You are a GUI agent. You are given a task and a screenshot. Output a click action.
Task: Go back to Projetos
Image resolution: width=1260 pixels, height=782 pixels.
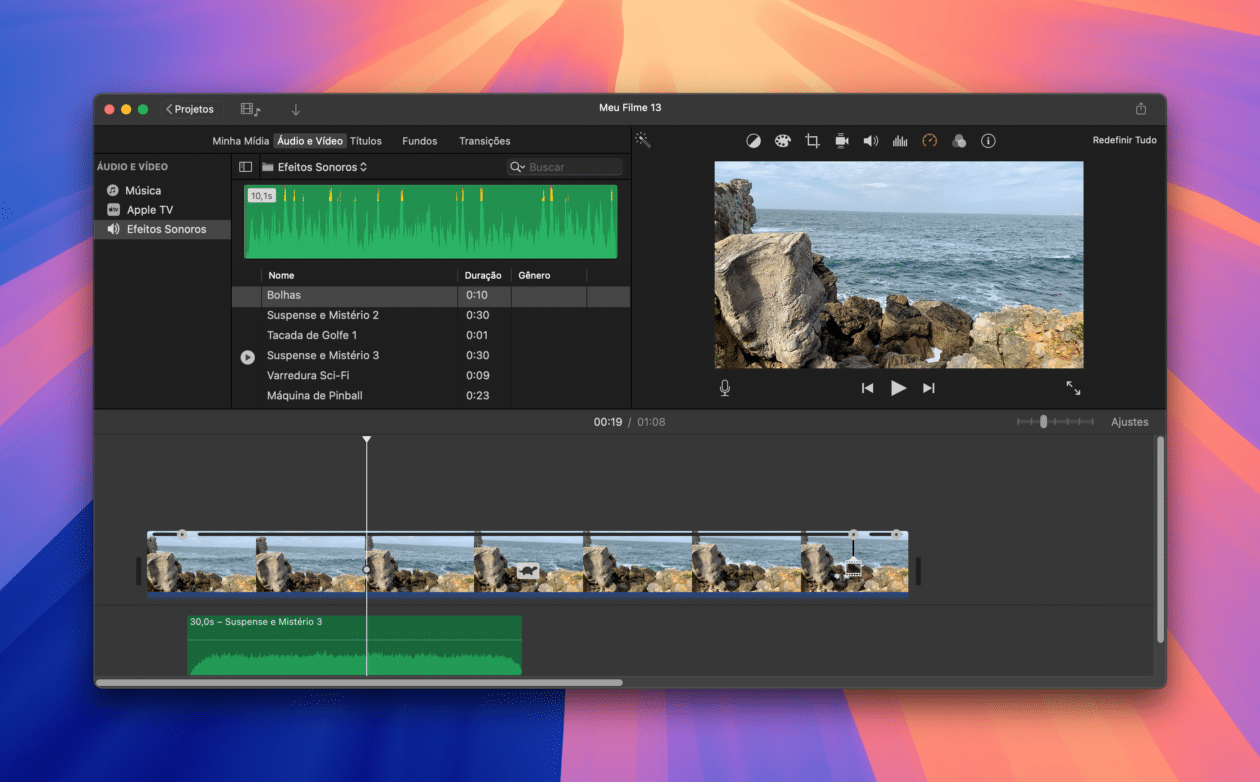pyautogui.click(x=189, y=109)
